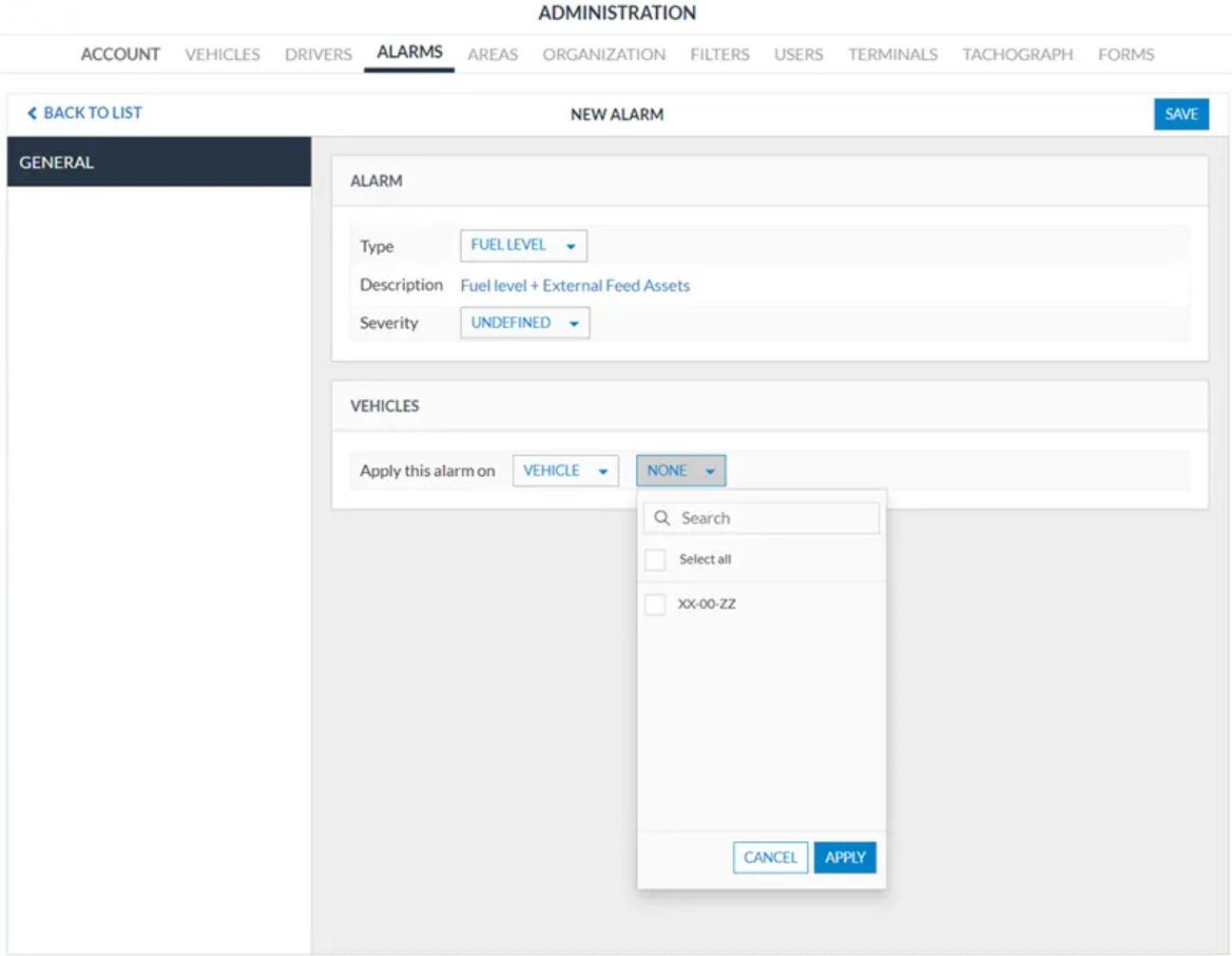1232x956 pixels.
Task: Open the TERMINALS tab
Action: tap(893, 55)
